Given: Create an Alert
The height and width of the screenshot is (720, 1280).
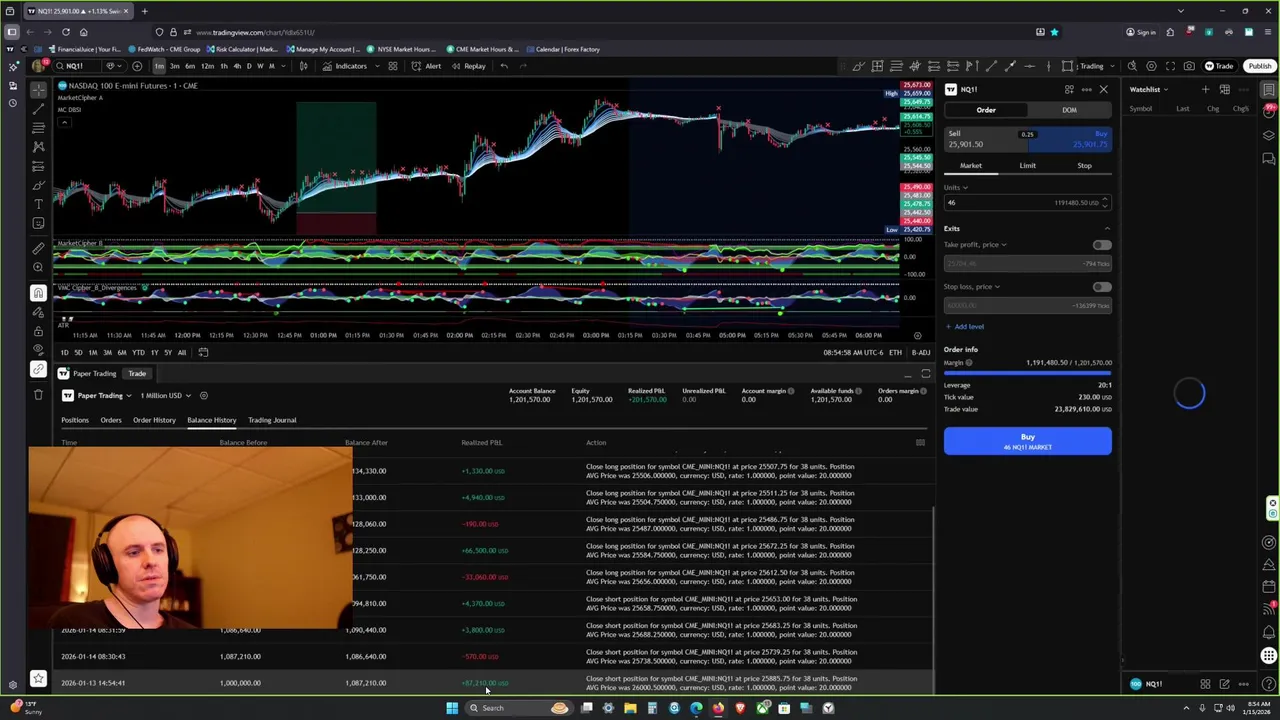Looking at the screenshot, I should point(427,66).
